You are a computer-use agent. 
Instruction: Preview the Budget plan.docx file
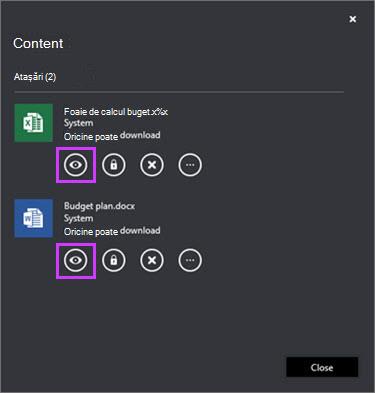point(76,260)
